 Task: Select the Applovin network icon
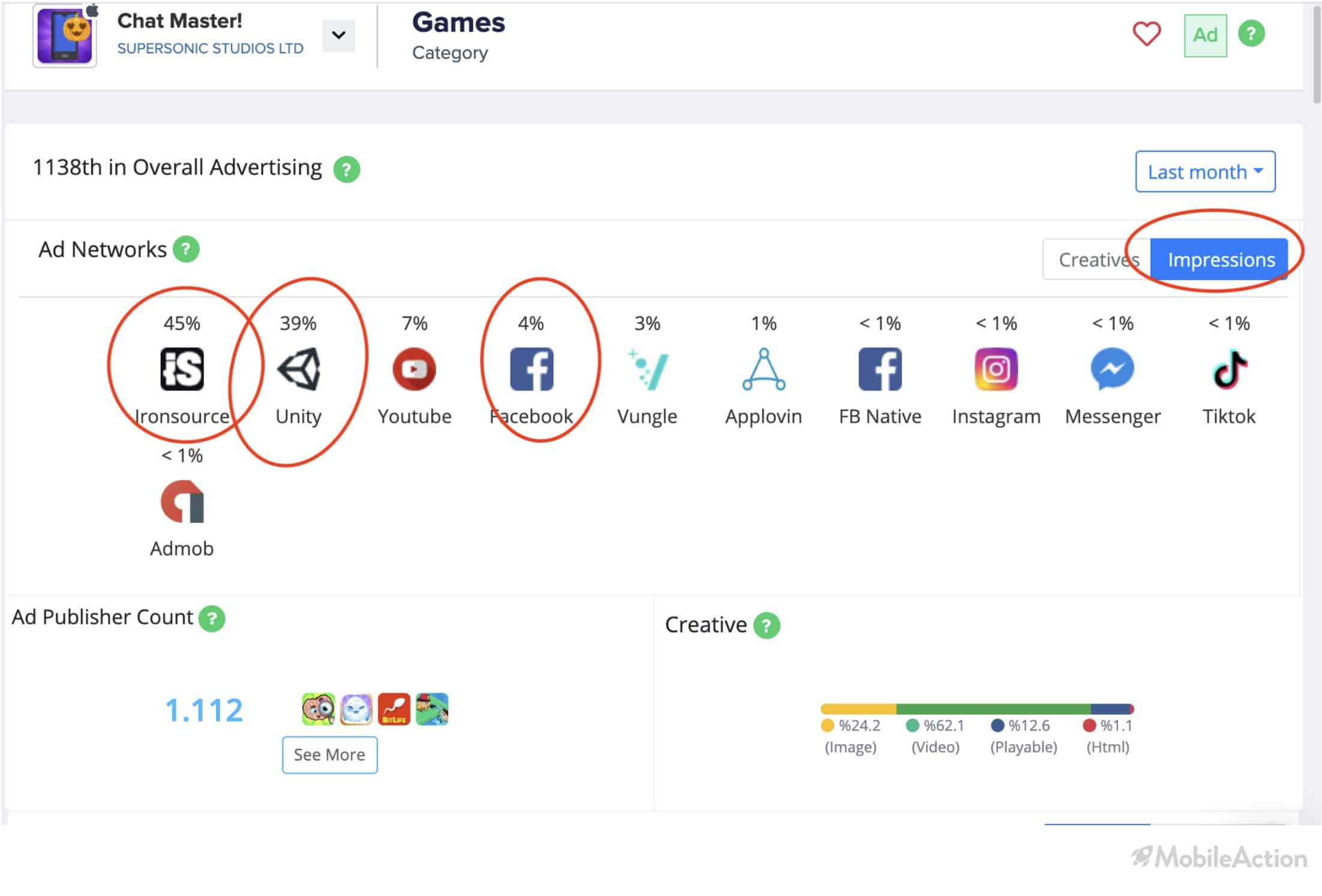point(764,368)
